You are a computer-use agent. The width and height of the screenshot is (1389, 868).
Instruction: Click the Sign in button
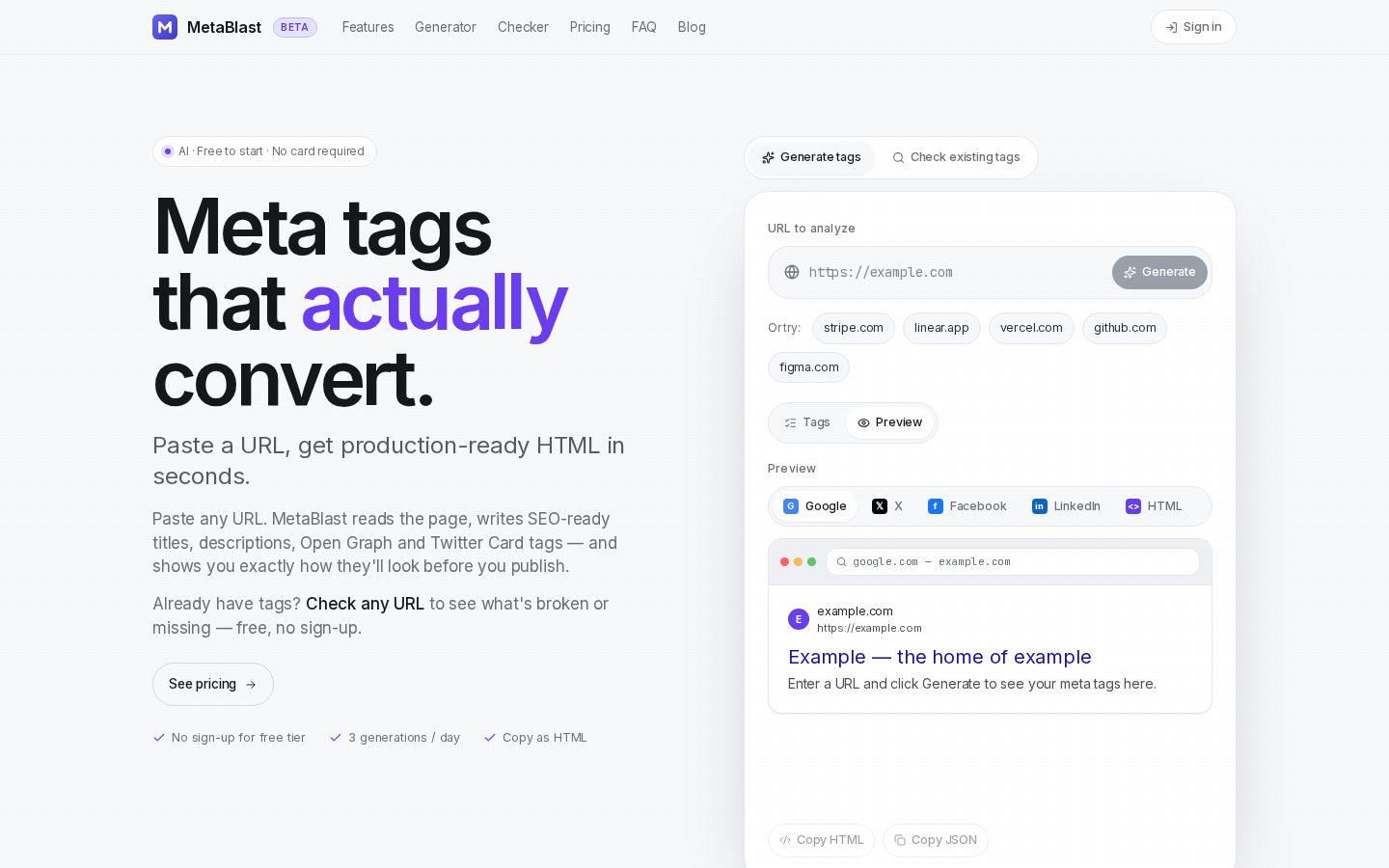click(x=1193, y=27)
